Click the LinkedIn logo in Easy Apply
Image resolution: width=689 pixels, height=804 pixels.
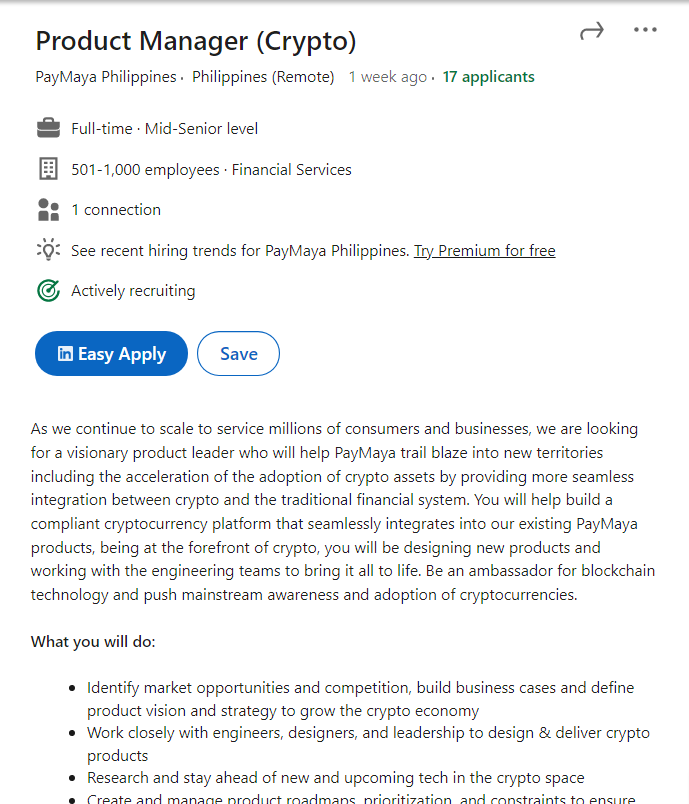[x=65, y=353]
